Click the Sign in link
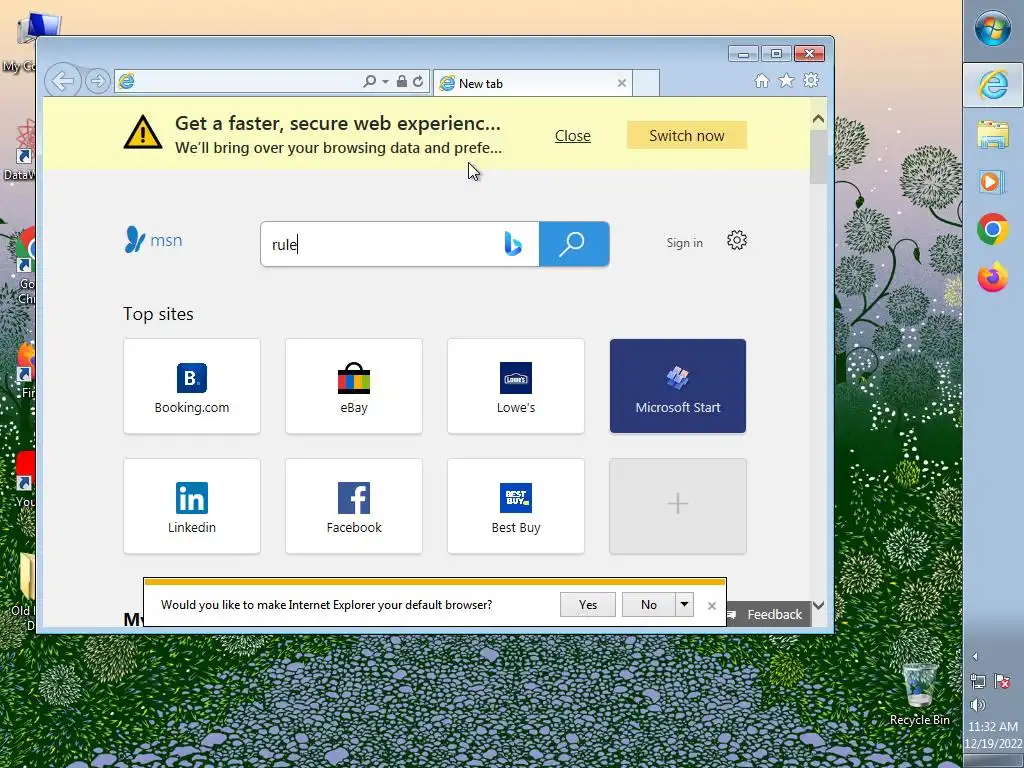Image resolution: width=1024 pixels, height=768 pixels. [684, 243]
